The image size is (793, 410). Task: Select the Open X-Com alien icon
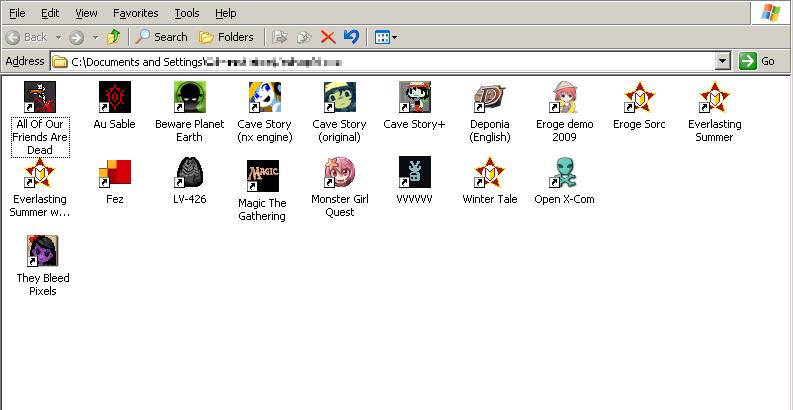click(x=564, y=172)
